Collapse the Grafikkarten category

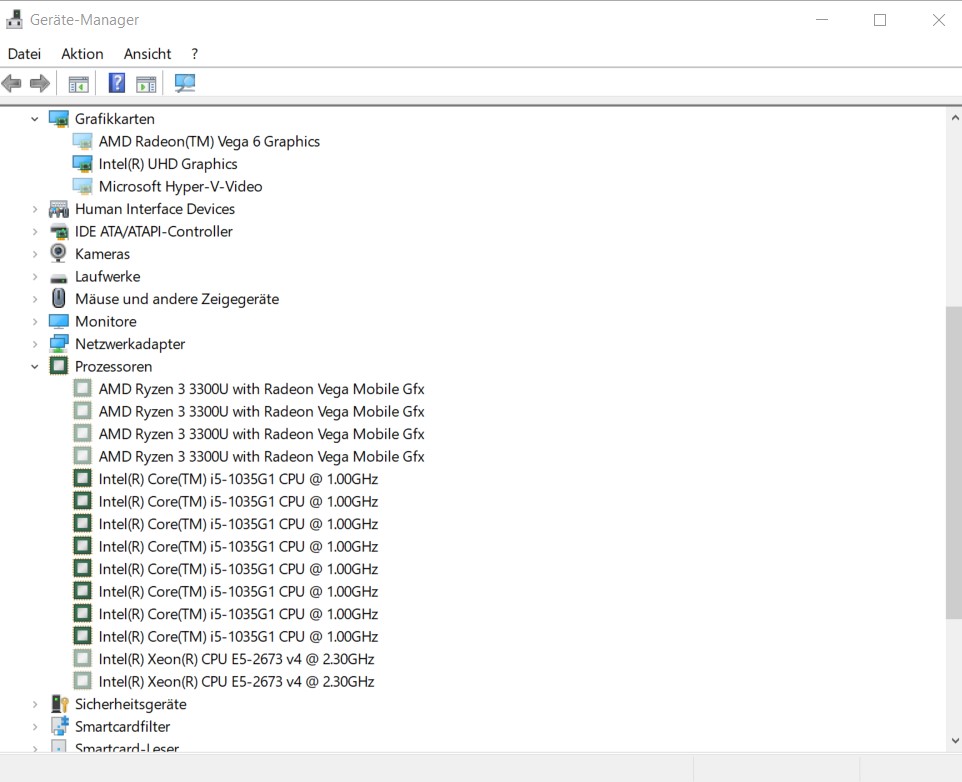35,119
